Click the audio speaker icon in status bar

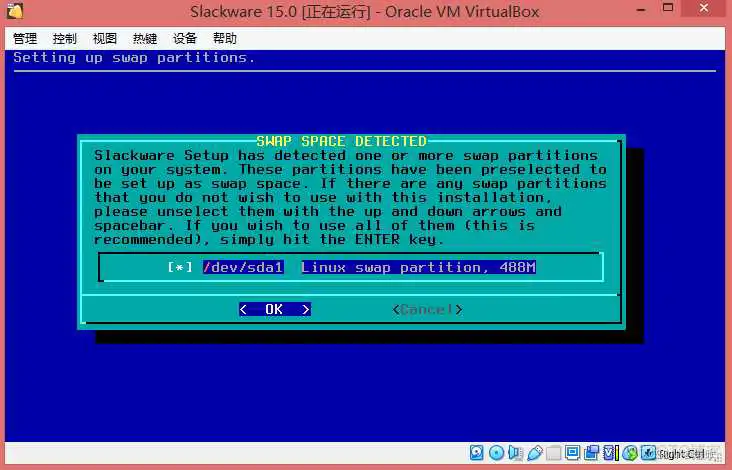(515, 452)
